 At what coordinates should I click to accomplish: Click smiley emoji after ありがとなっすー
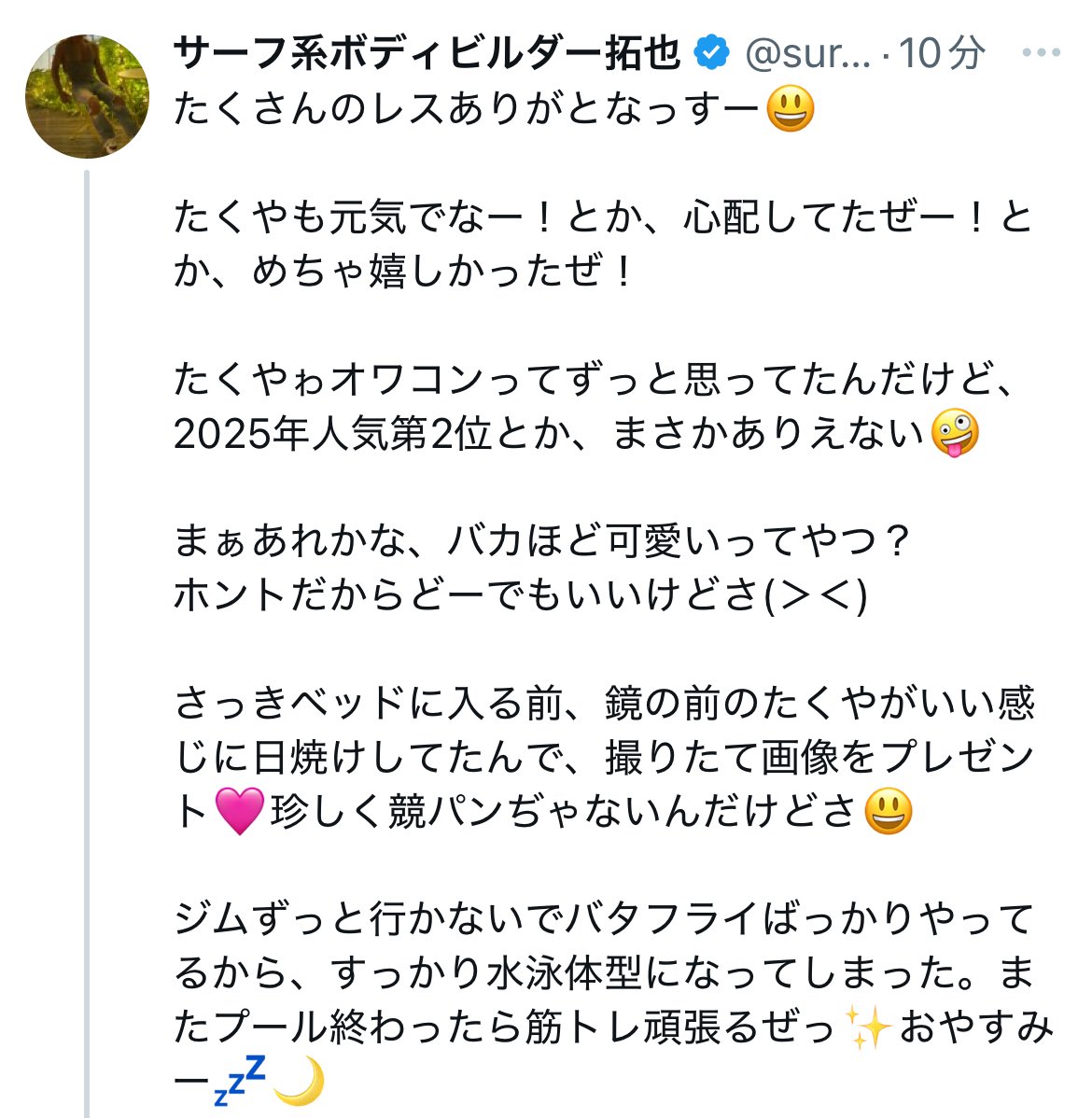click(790, 110)
